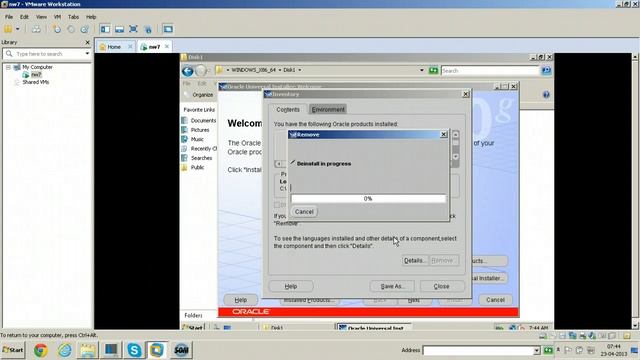Open the VMware Edit menu
The width and height of the screenshot is (640, 360).
coord(24,17)
